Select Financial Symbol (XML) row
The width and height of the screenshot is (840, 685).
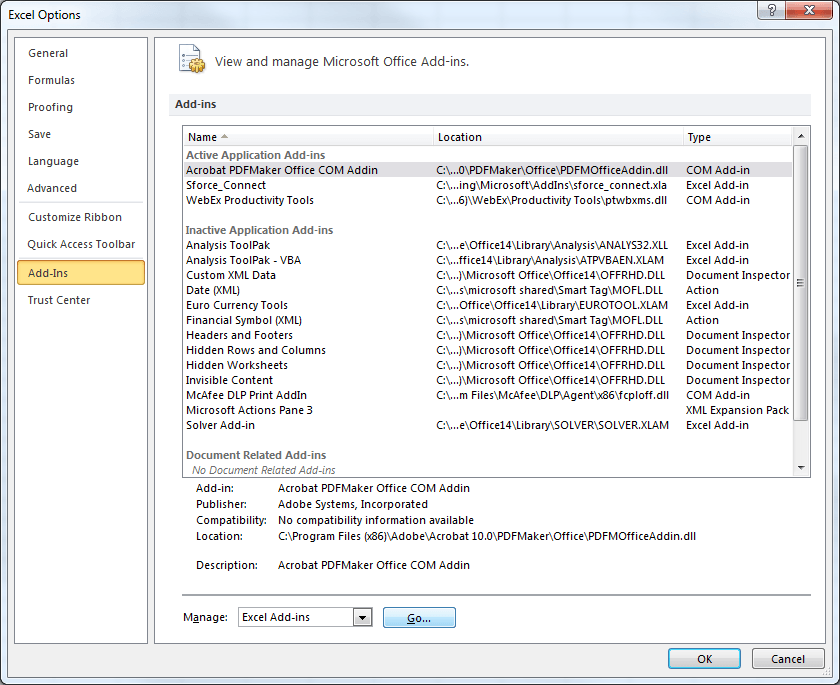tap(488, 320)
